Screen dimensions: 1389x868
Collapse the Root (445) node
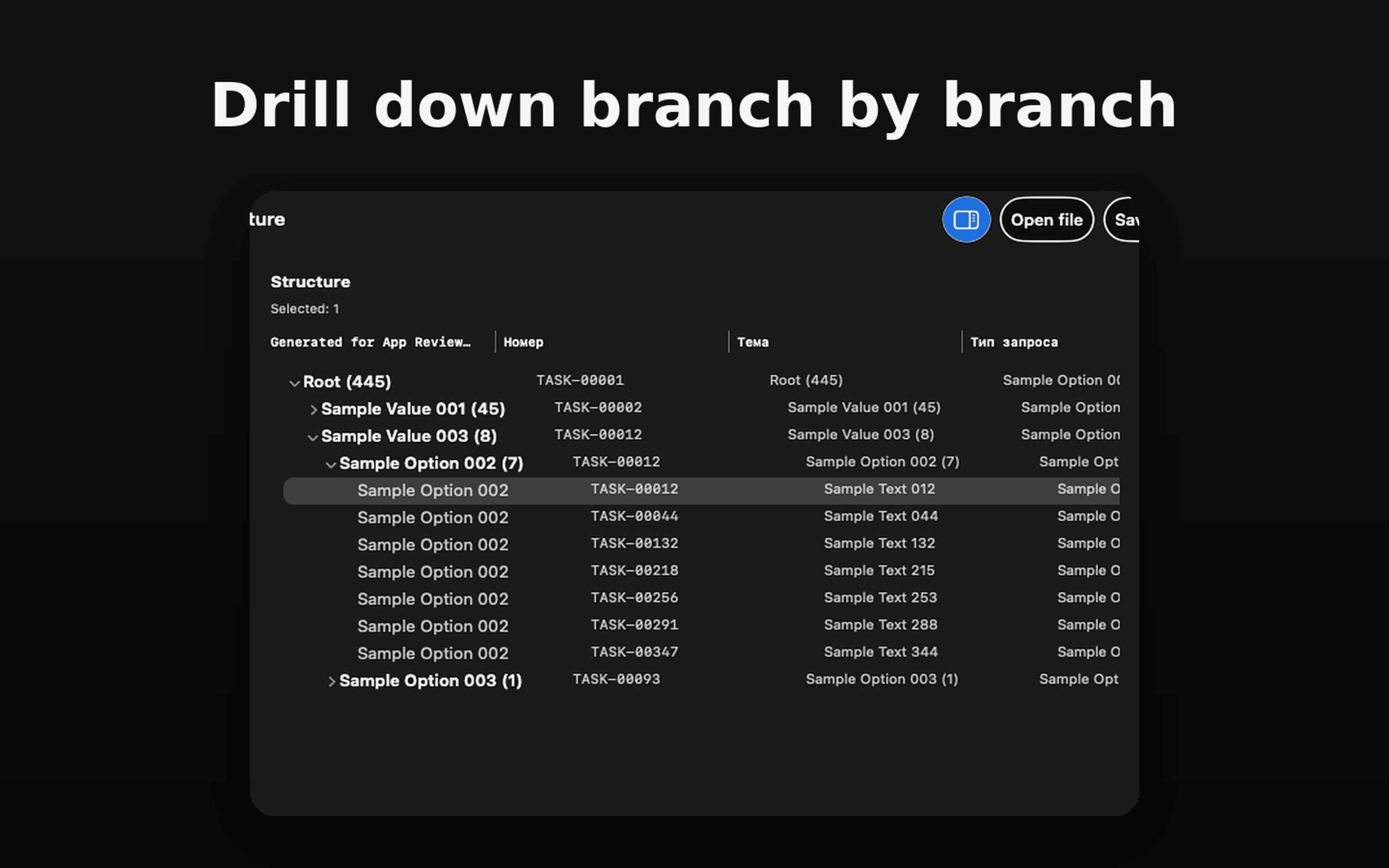coord(295,383)
